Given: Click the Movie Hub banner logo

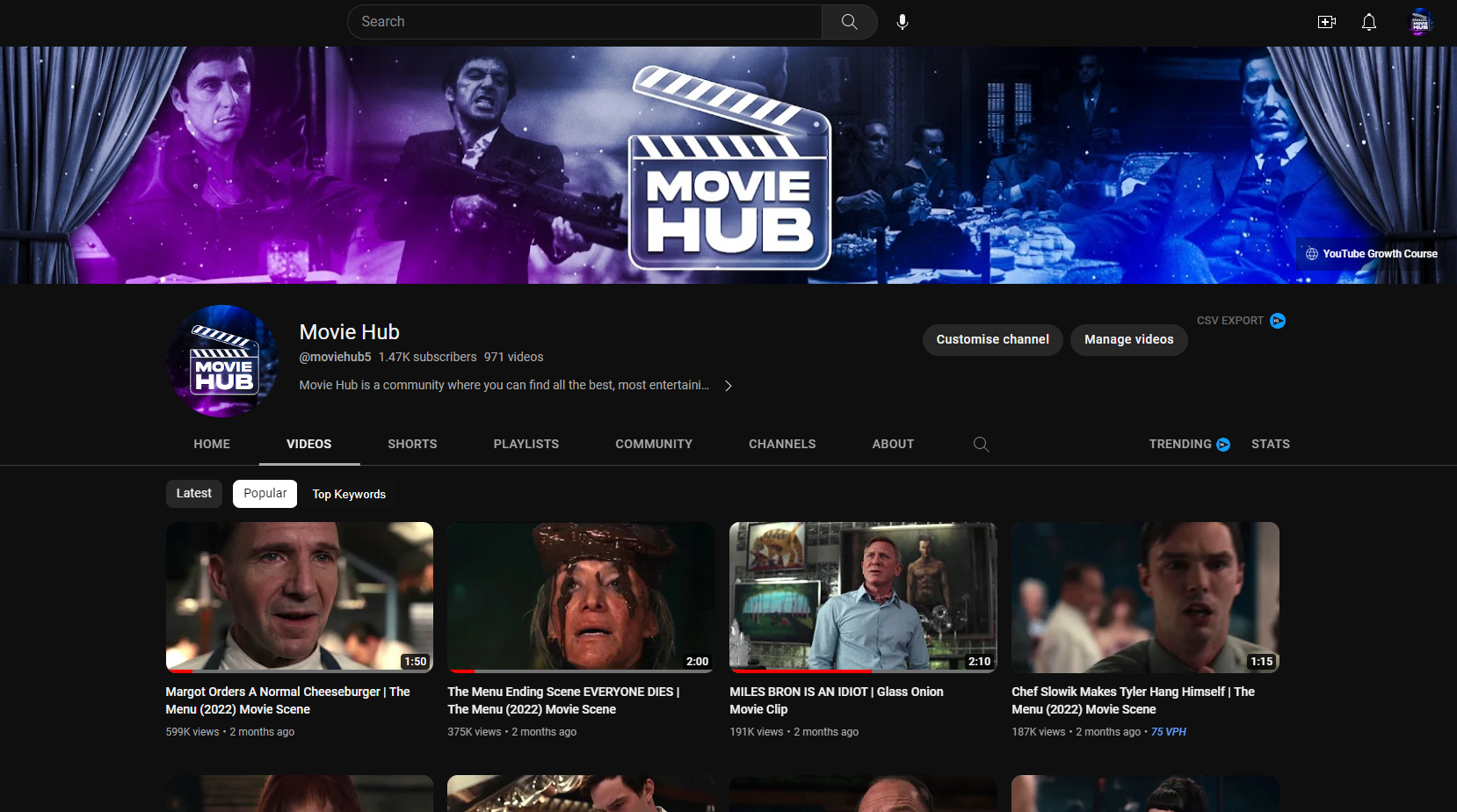Looking at the screenshot, I should pos(730,167).
